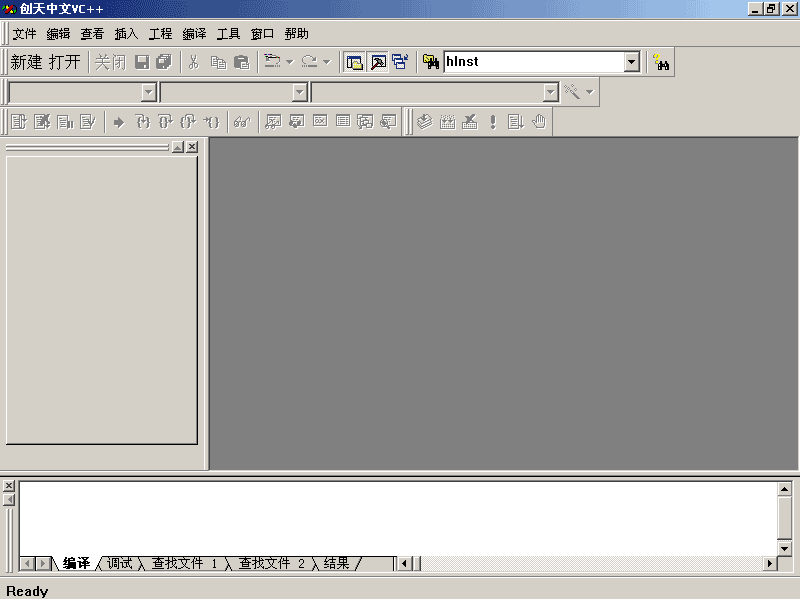Click the Find in Files binoculars icon
This screenshot has height=600, width=800.
pos(431,62)
